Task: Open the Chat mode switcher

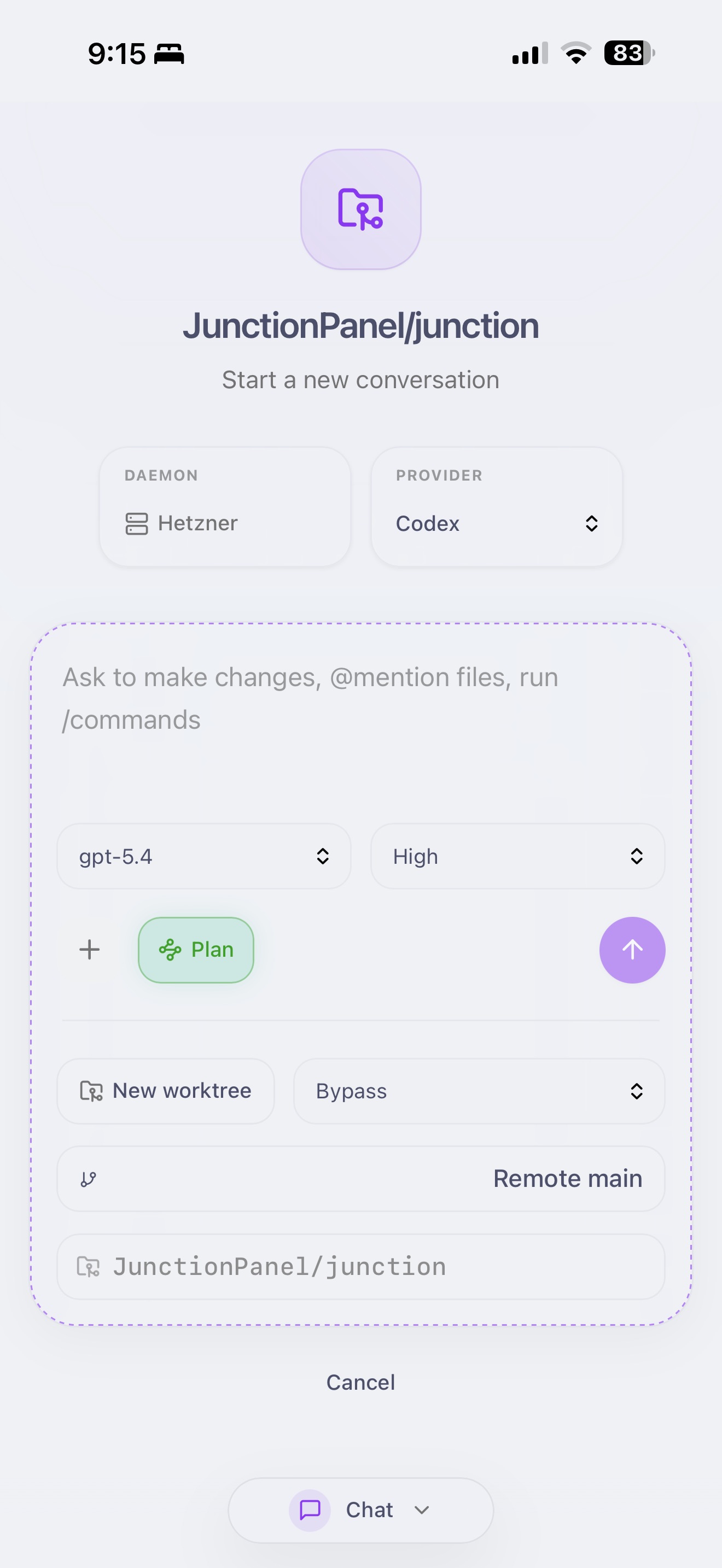Action: pos(361,1510)
